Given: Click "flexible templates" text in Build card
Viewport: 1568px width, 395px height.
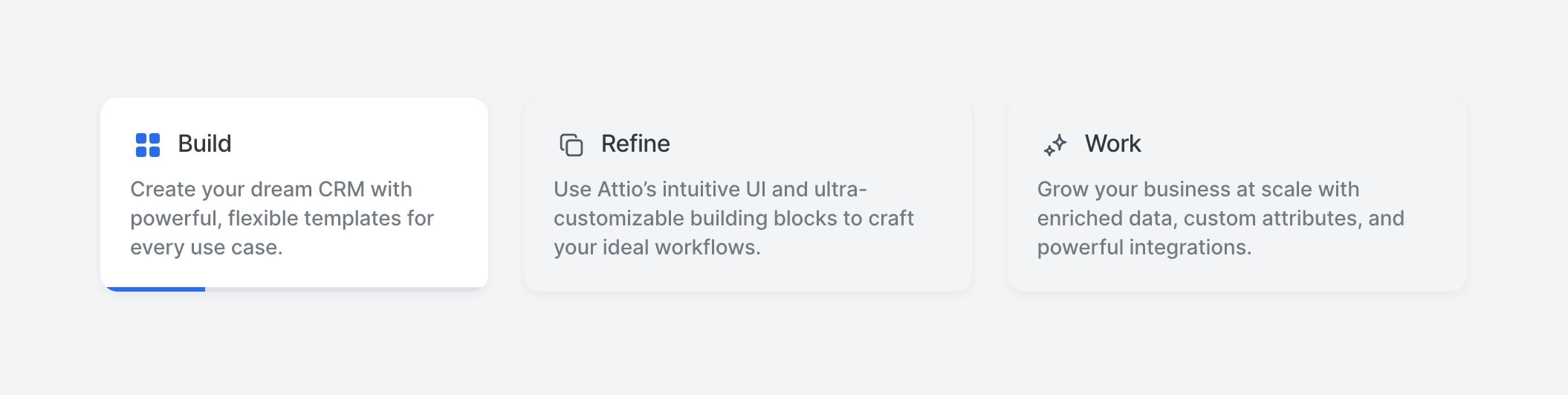Looking at the screenshot, I should pyautogui.click(x=314, y=219).
